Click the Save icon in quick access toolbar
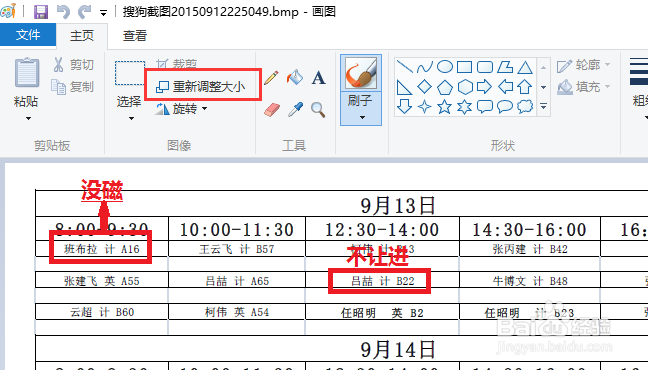The width and height of the screenshot is (648, 370). [x=40, y=12]
